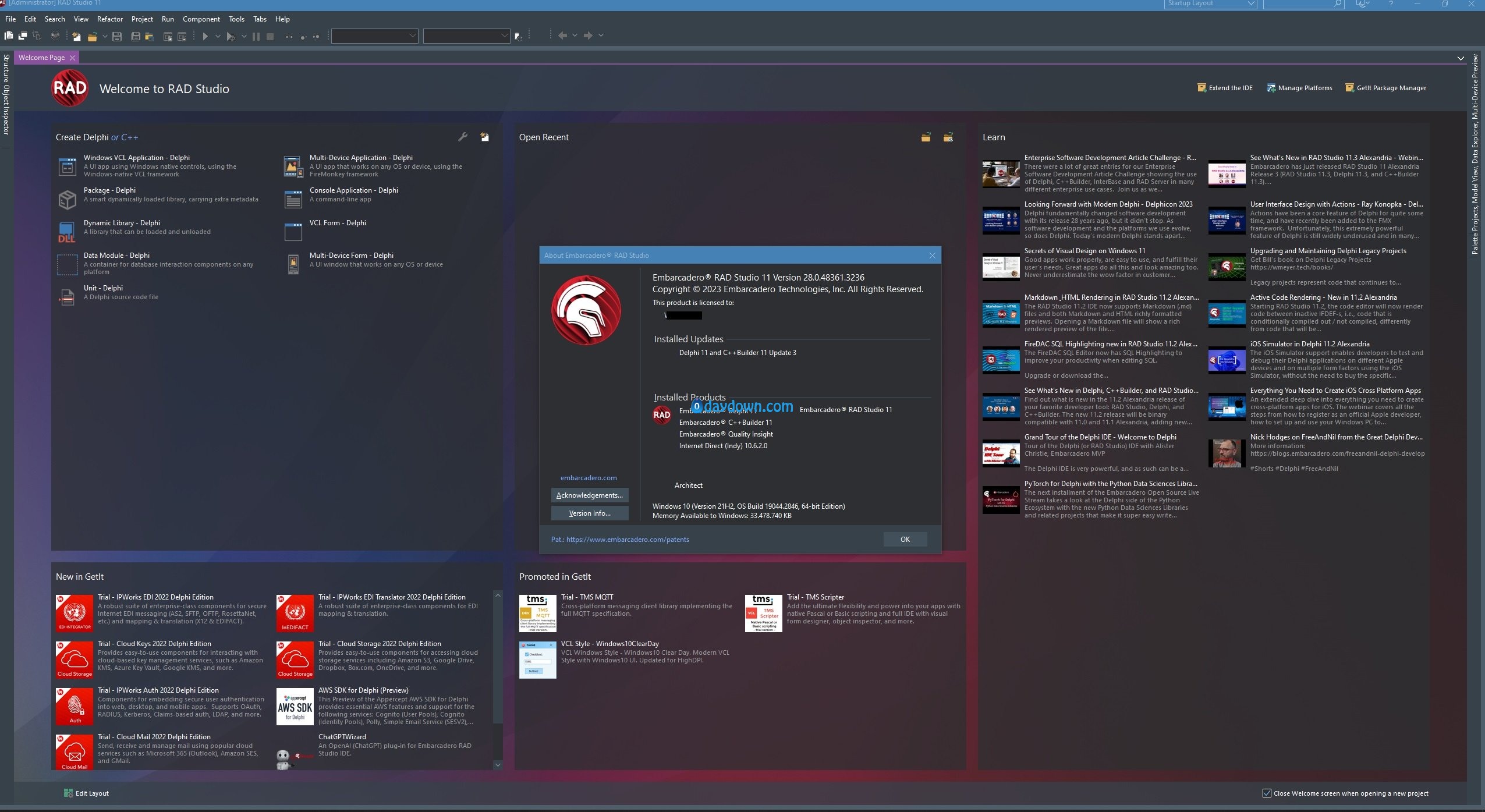This screenshot has height=812, width=1485.
Task: Click the help question mark icon
Action: pos(1391,3)
